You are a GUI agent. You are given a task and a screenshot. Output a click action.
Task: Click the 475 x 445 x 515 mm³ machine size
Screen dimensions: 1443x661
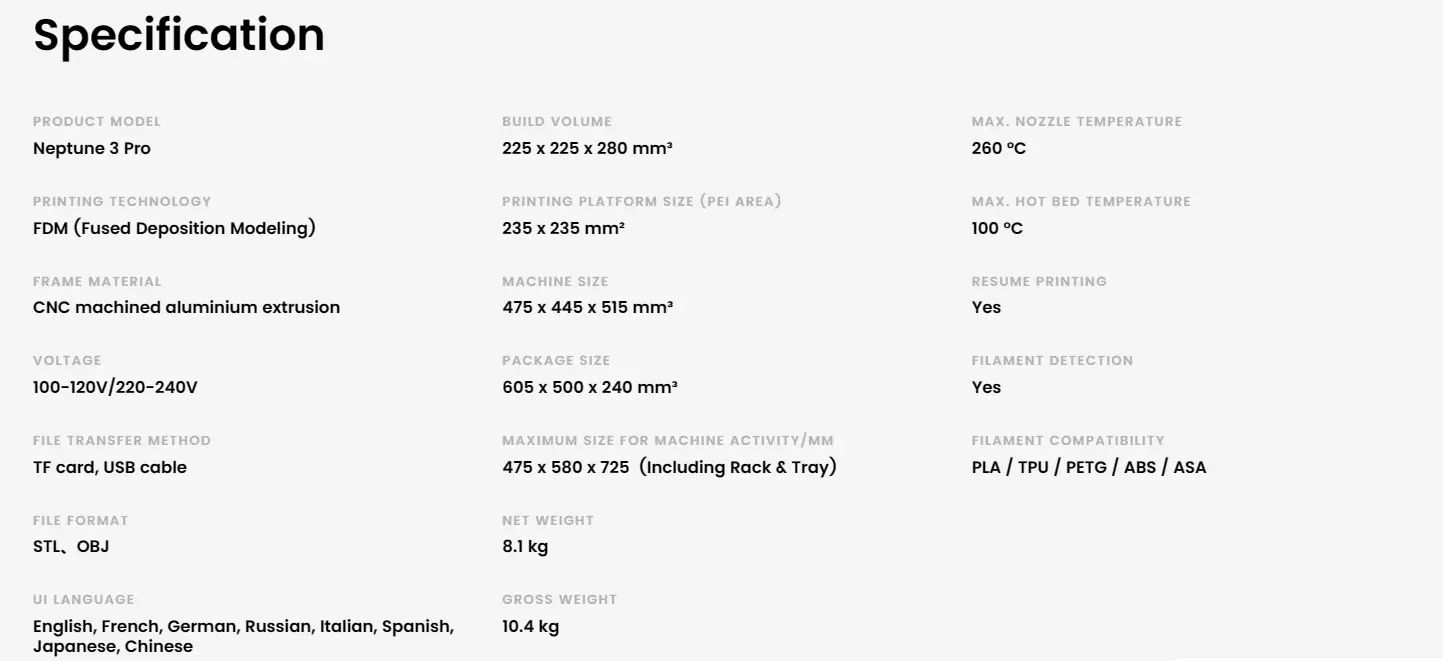tap(587, 307)
